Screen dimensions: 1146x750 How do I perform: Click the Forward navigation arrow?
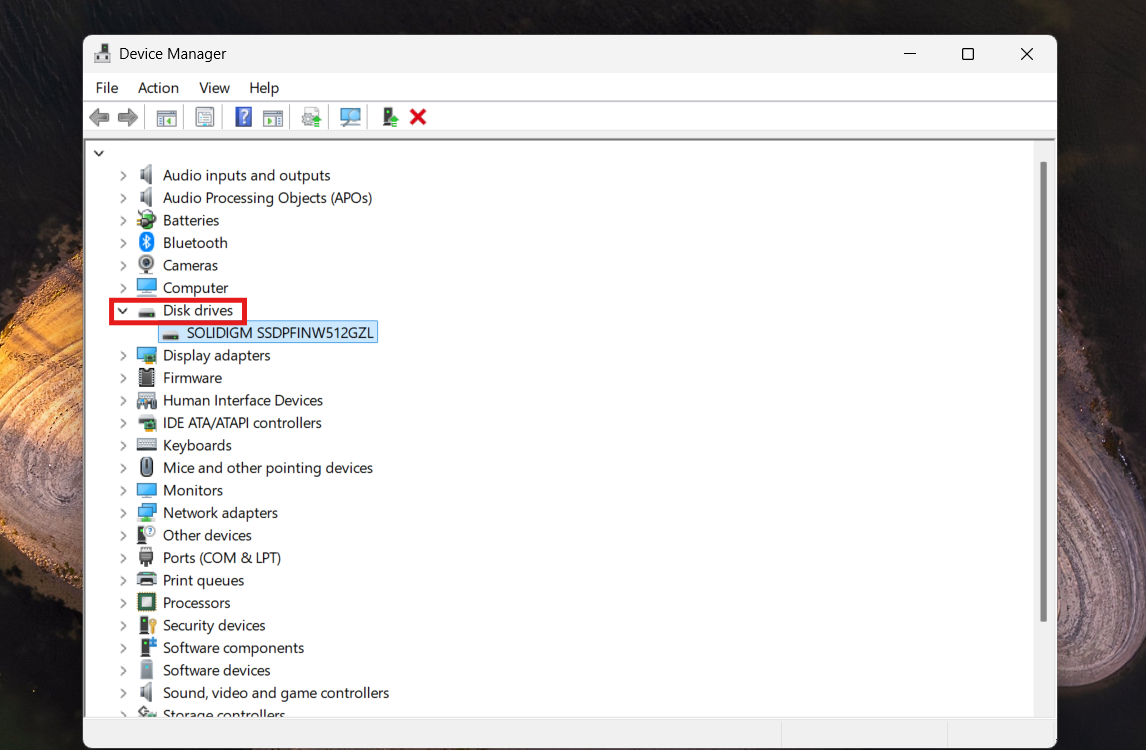coord(127,117)
